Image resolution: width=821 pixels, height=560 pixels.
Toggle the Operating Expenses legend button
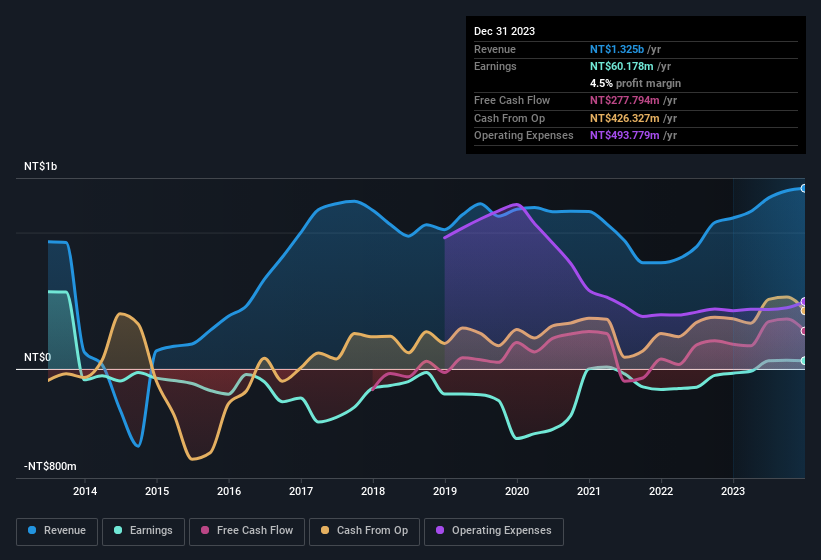494,531
